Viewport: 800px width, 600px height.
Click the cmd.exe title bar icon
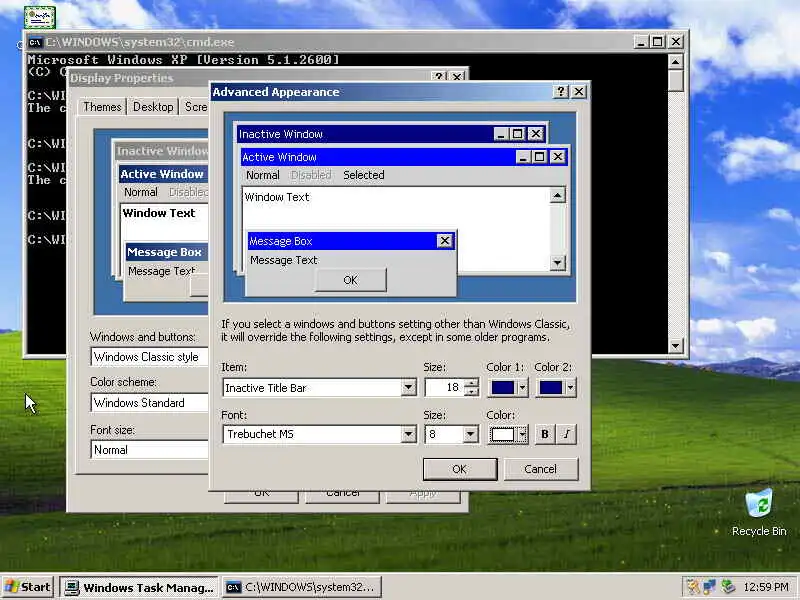pyautogui.click(x=35, y=42)
